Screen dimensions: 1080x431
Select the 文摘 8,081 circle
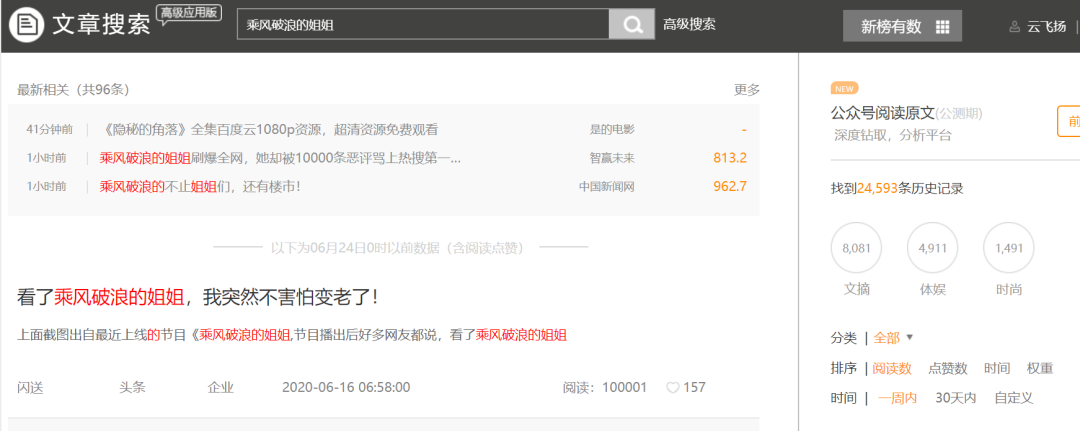[857, 248]
